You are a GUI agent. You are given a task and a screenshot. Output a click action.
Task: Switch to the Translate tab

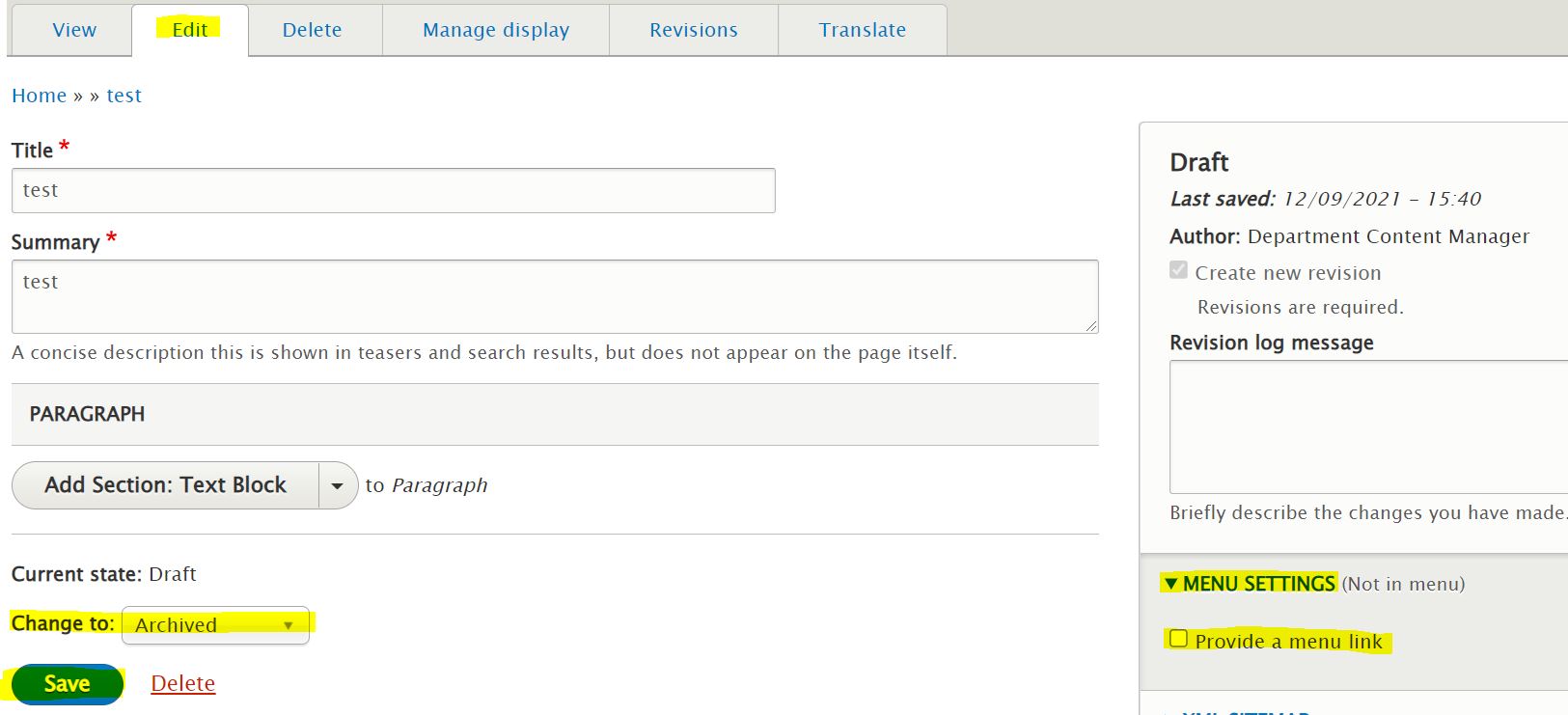862,30
